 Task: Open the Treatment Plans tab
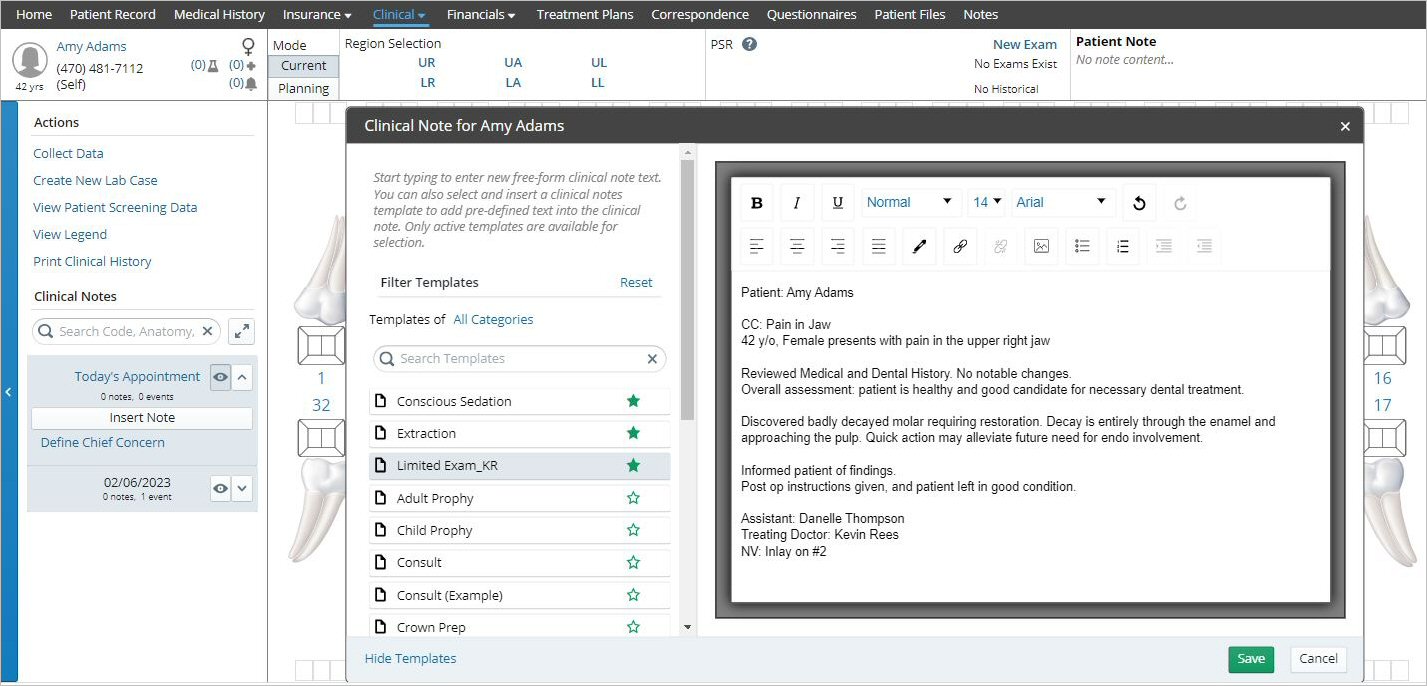(x=585, y=14)
